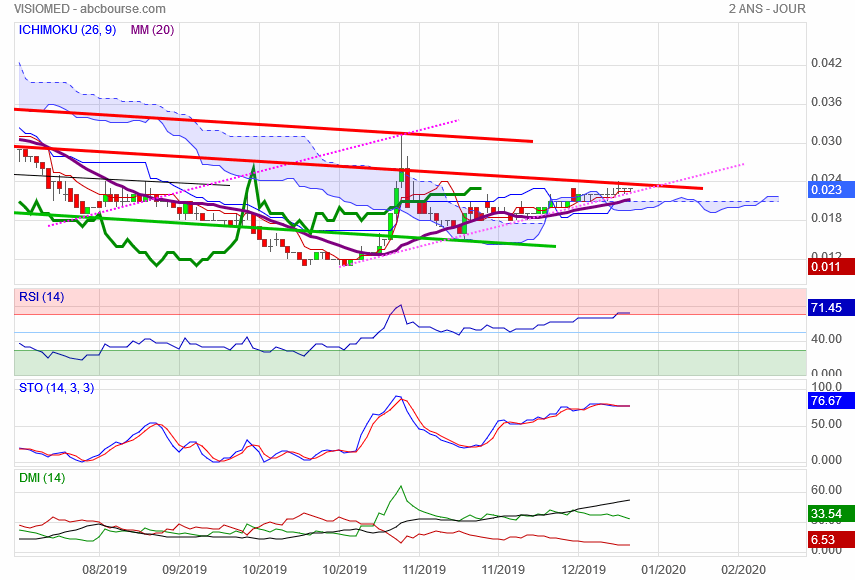This screenshot has height=580, width=855.
Task: Click the green DMI value 33.54 tag
Action: pos(830,513)
